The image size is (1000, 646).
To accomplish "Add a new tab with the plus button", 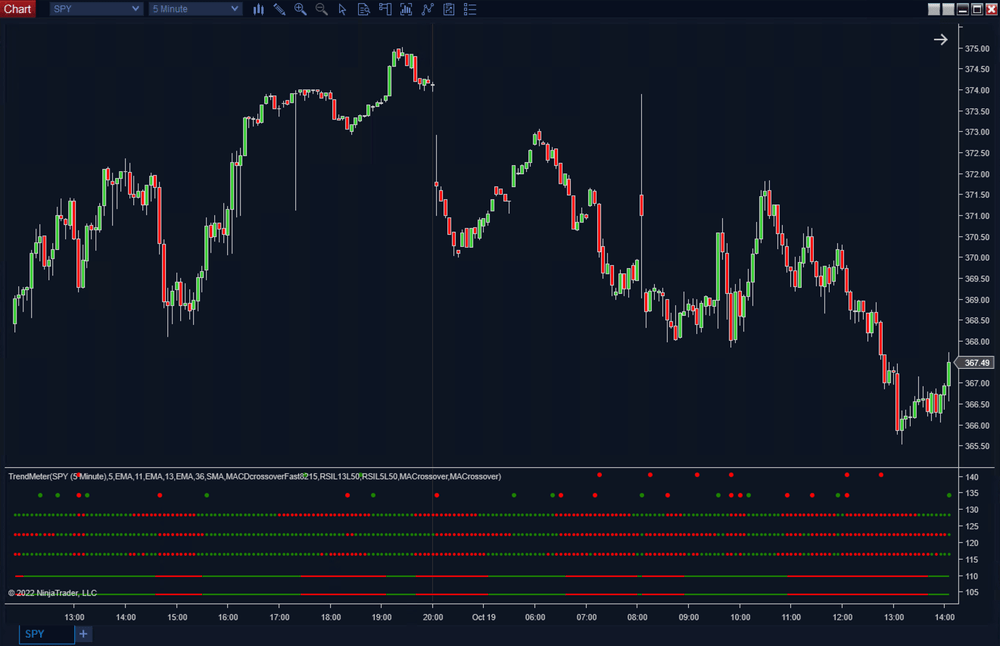I will (83, 633).
